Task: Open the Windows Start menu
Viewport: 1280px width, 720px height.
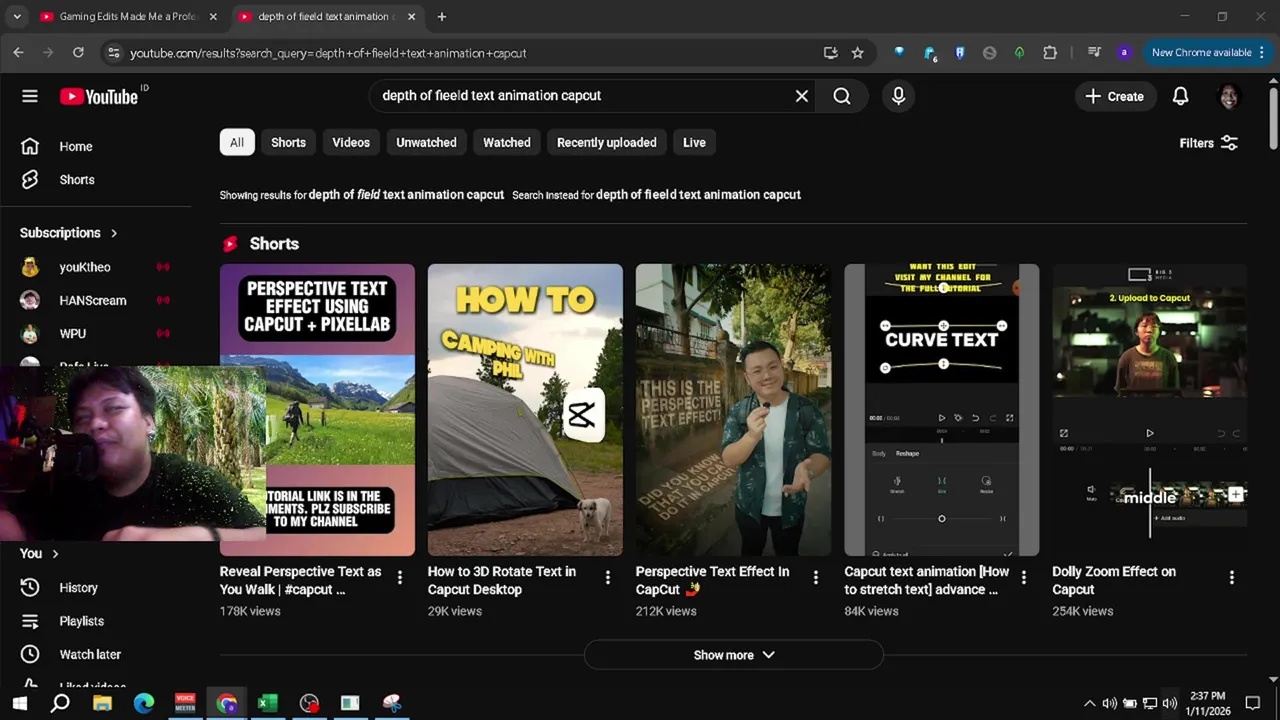Action: click(19, 703)
